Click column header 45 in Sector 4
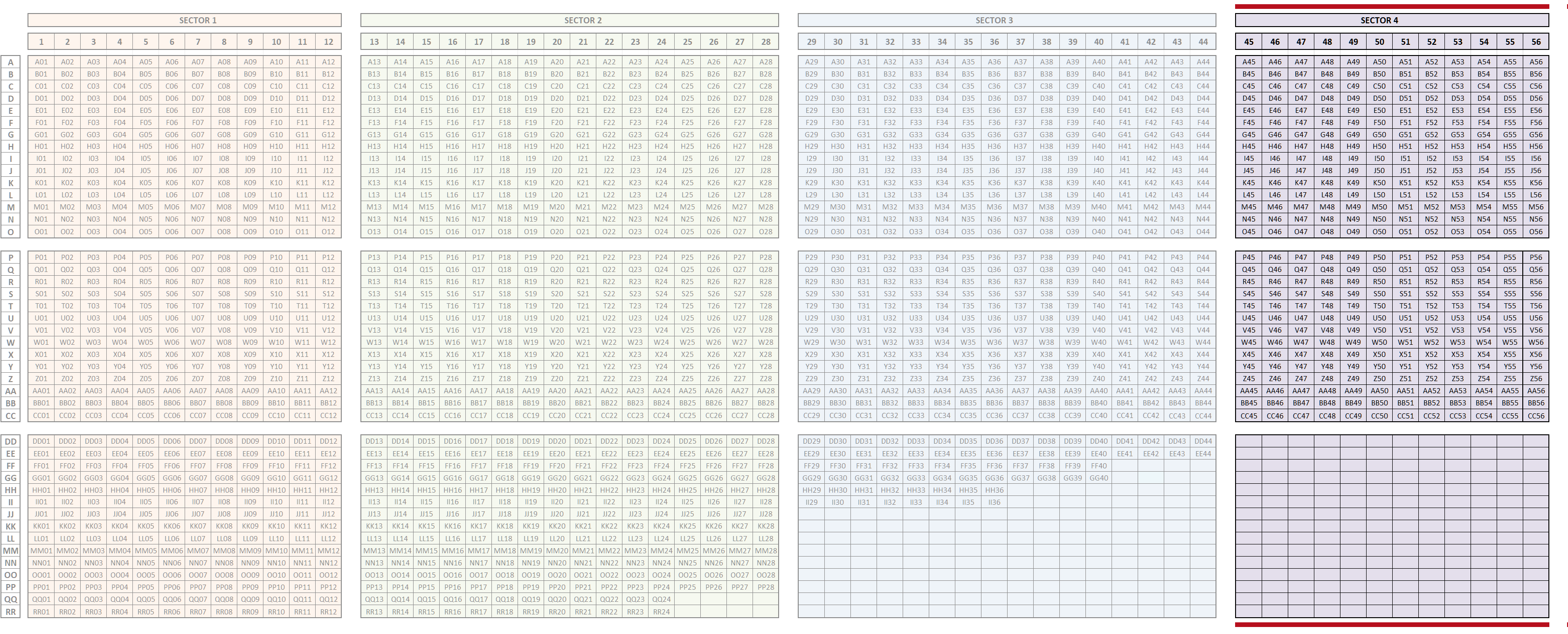The height and width of the screenshot is (634, 1568). pos(1249,42)
